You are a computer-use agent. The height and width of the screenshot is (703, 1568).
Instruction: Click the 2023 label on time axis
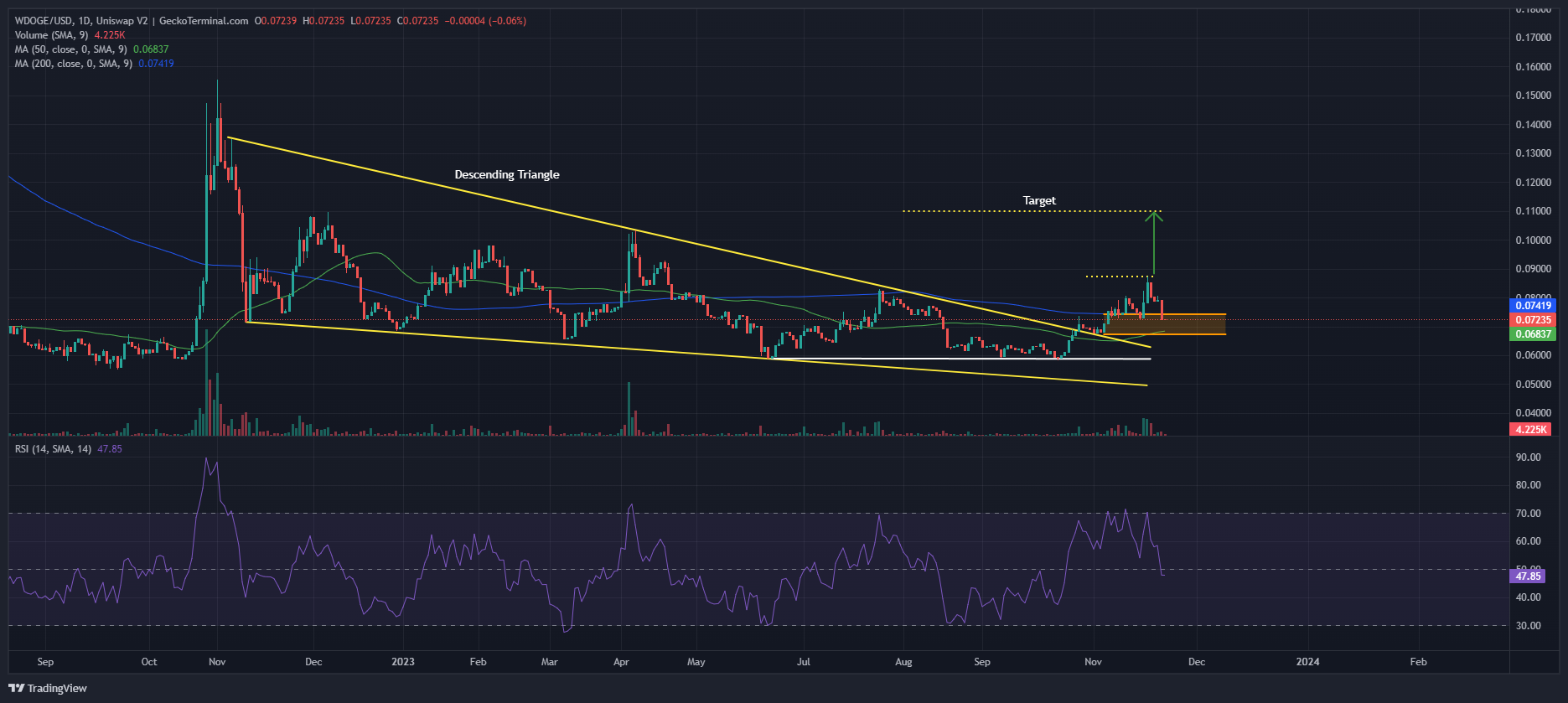tap(403, 662)
